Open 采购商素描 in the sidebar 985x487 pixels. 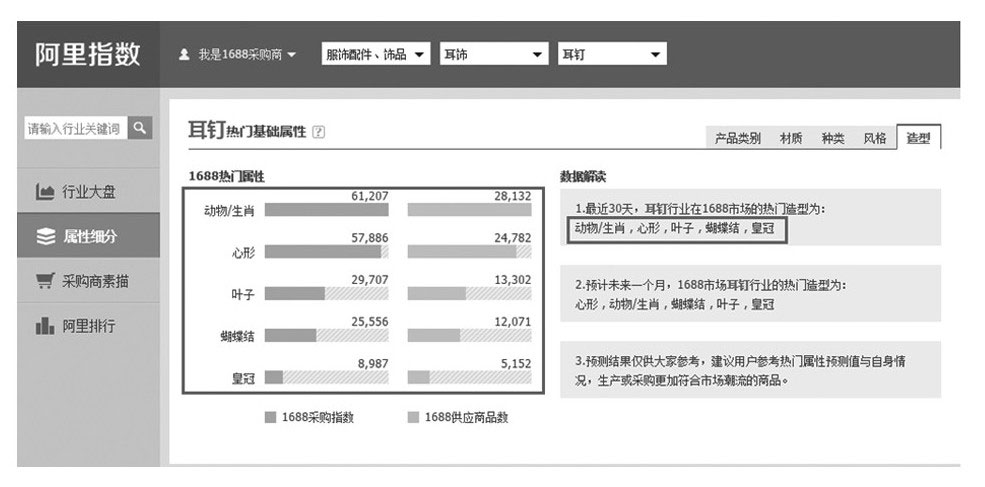click(89, 280)
